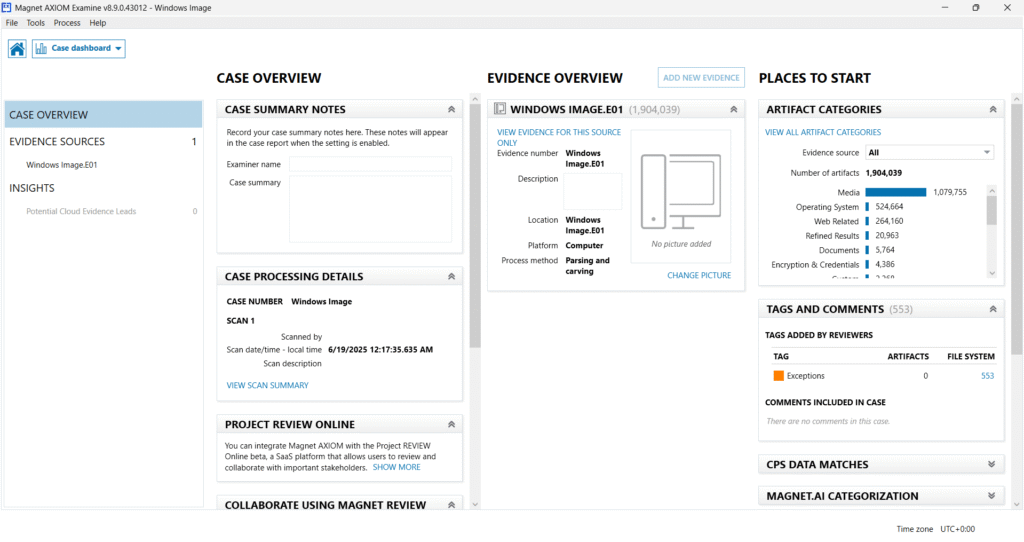The image size is (1024, 542).
Task: Click the Case Overview column scrollbar
Action: click(x=475, y=225)
